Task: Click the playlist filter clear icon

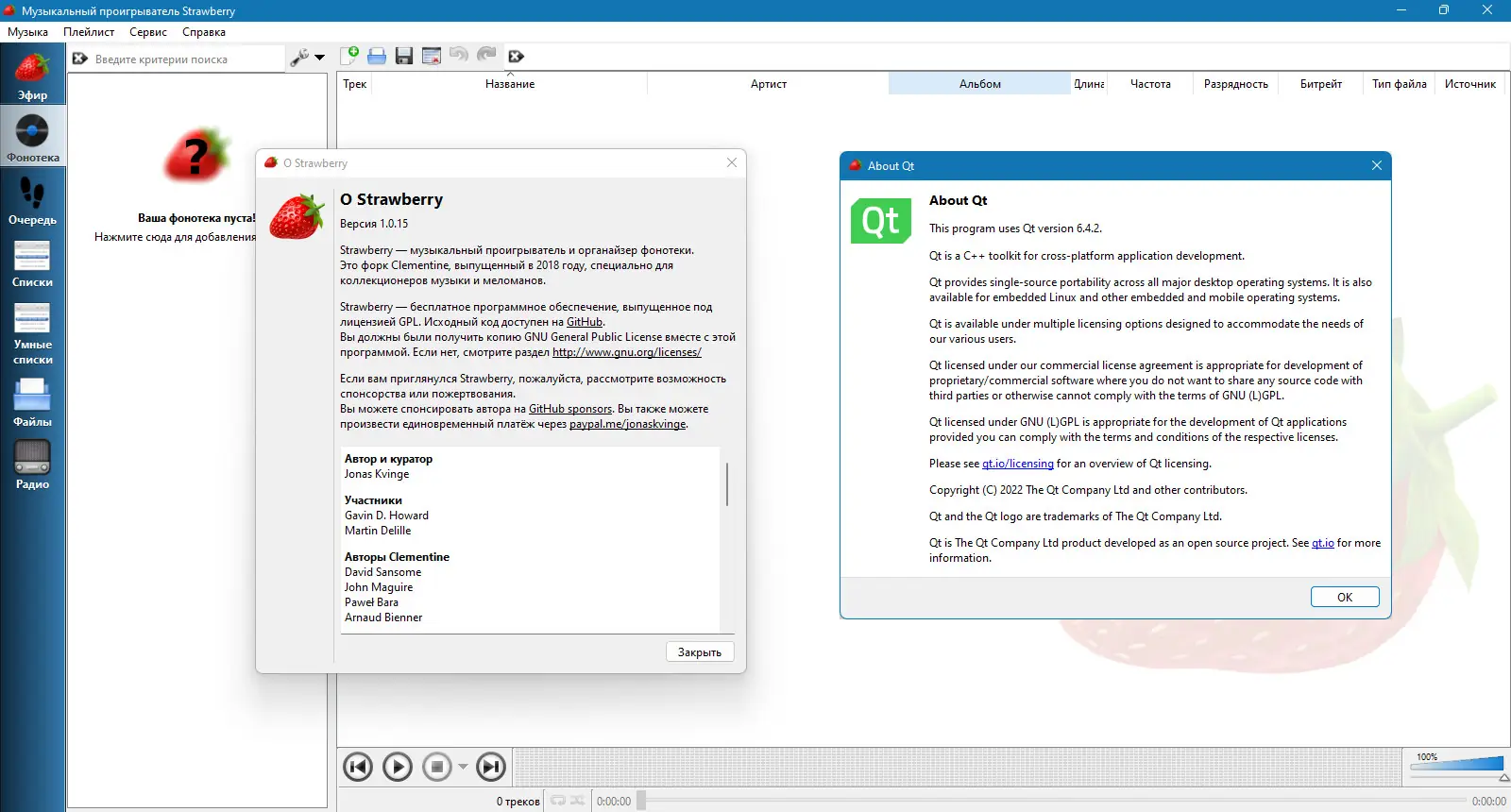Action: 516,57
